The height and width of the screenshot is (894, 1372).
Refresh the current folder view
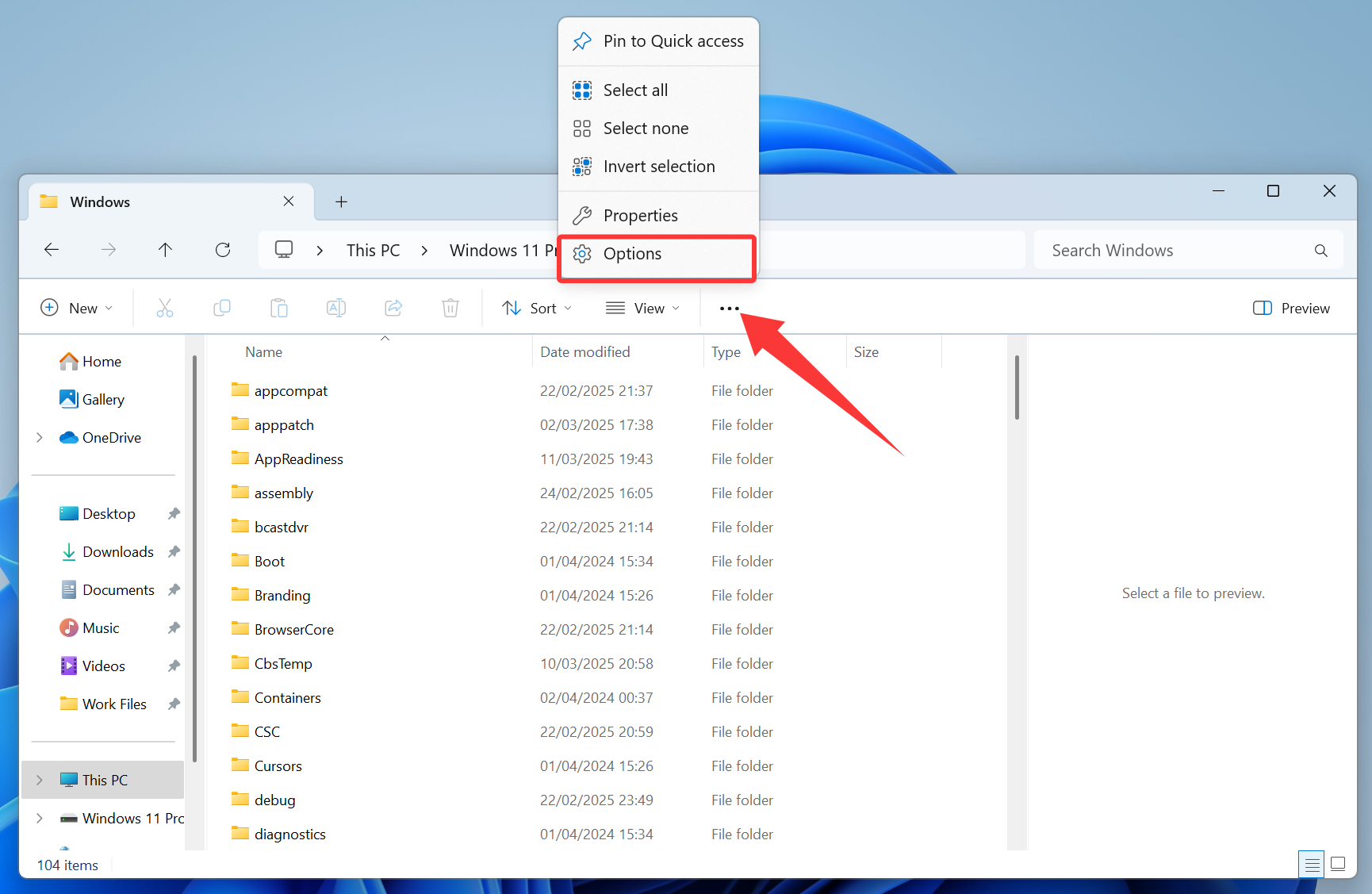point(223,250)
